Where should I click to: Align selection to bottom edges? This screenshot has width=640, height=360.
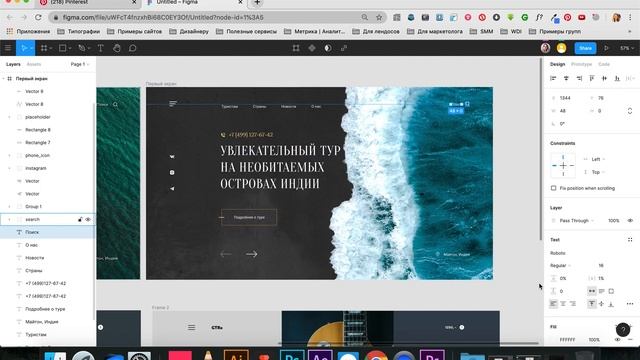(617, 78)
